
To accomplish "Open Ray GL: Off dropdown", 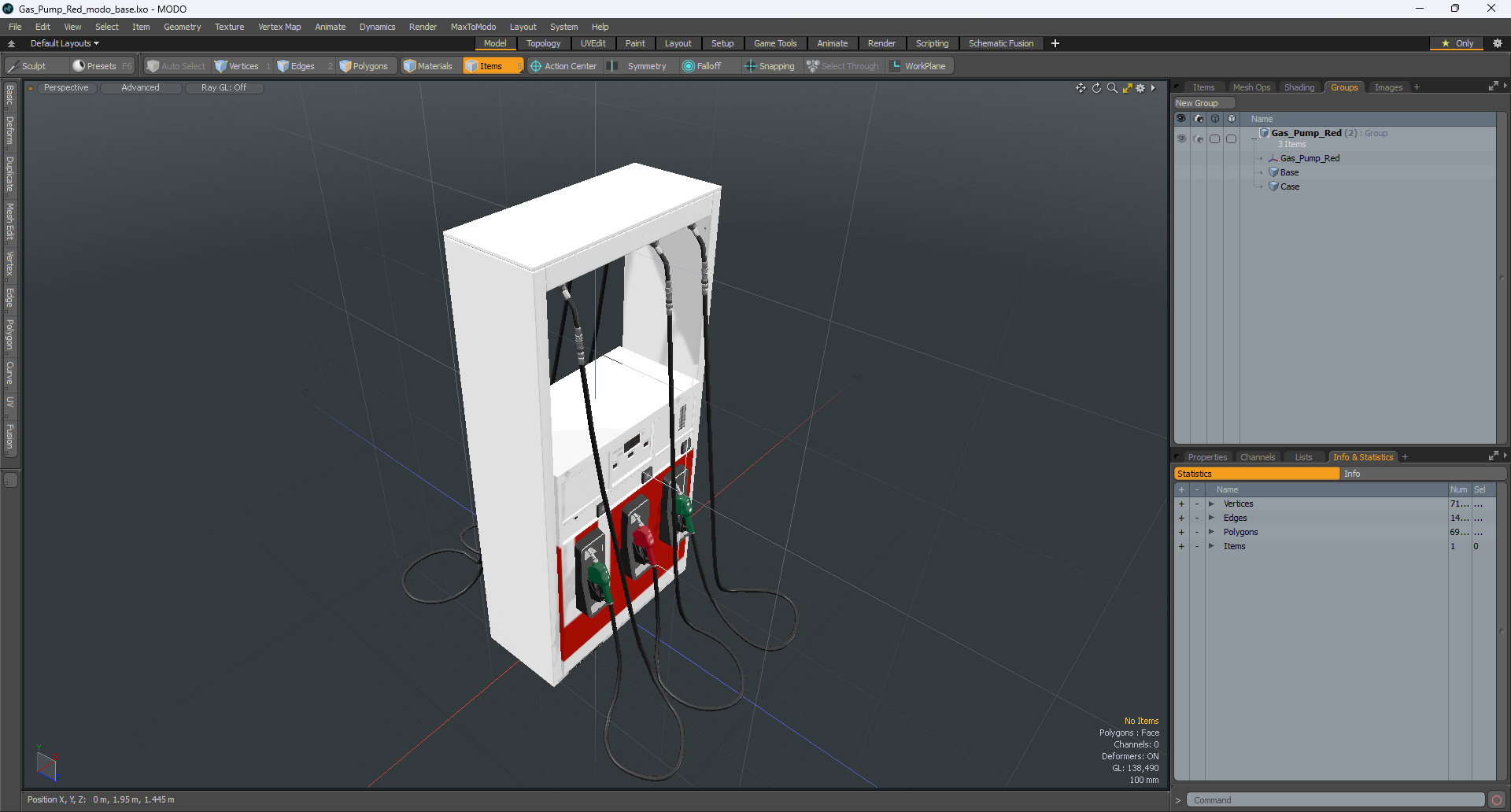I will tap(224, 88).
